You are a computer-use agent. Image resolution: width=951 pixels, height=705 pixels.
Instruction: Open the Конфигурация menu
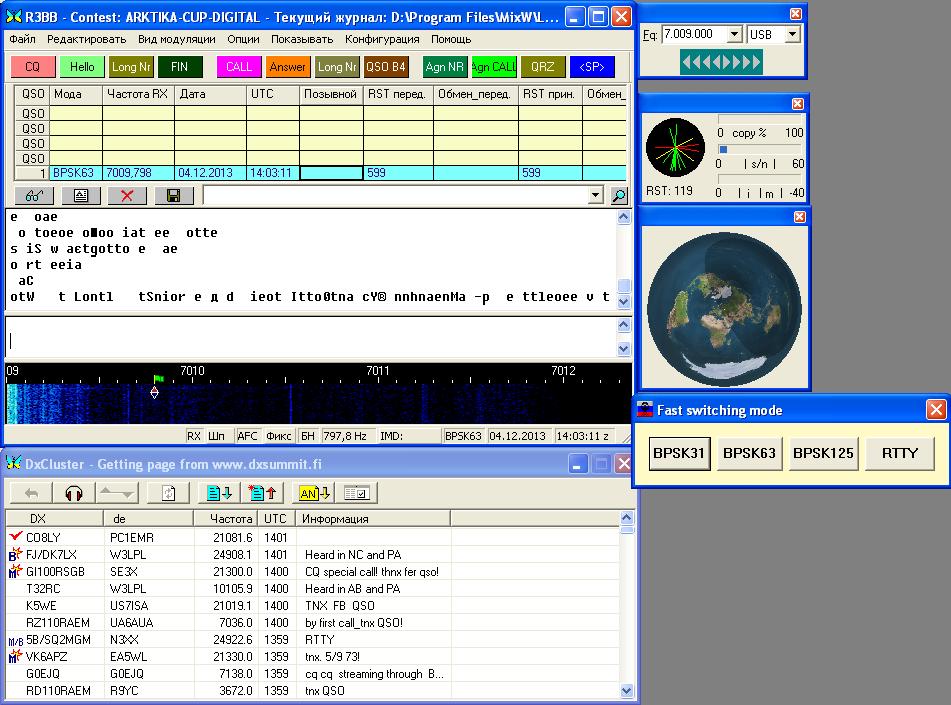pos(382,39)
